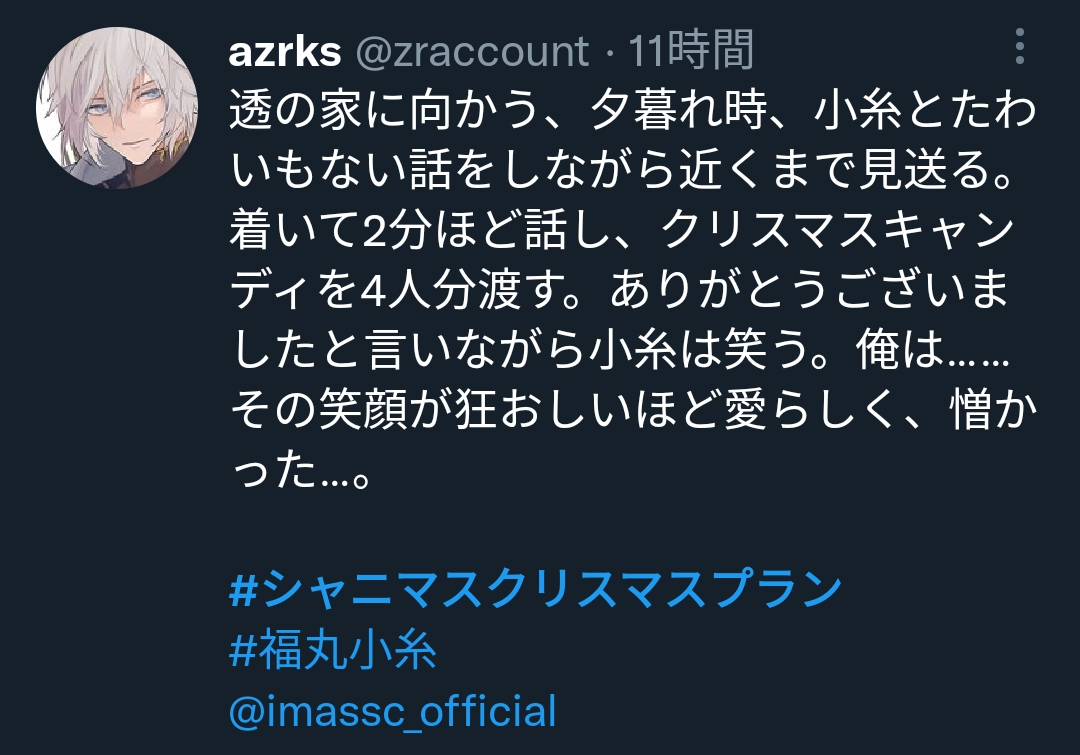Image resolution: width=1080 pixels, height=755 pixels.
Task: Click the word クリスマスキャン in the tweet
Action: tap(838, 230)
